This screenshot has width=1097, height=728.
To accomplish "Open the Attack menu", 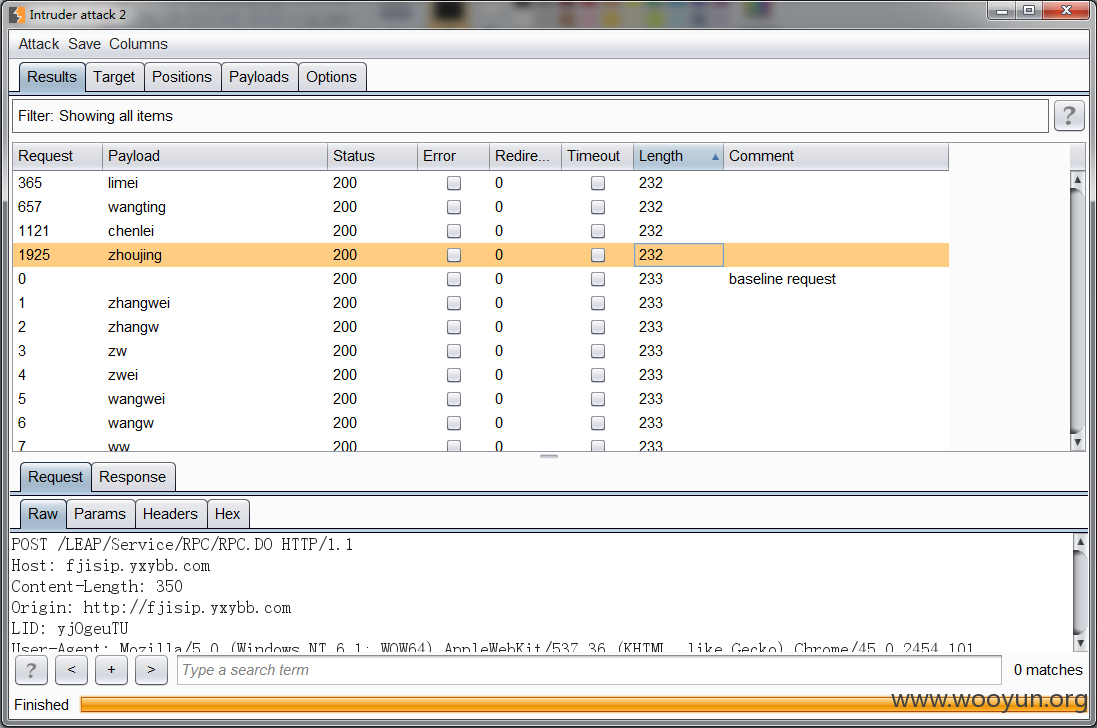I will click(x=39, y=44).
